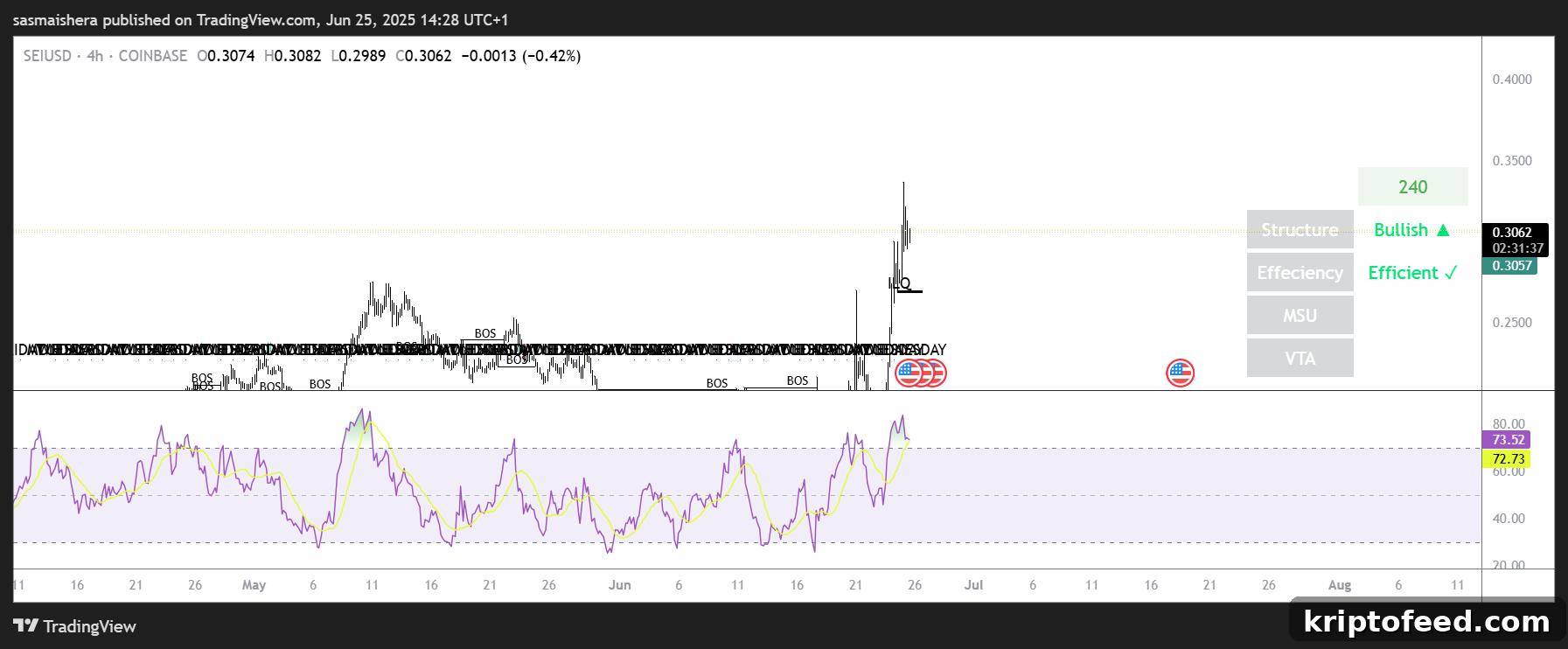Click the Bullish structure status text

[1411, 230]
